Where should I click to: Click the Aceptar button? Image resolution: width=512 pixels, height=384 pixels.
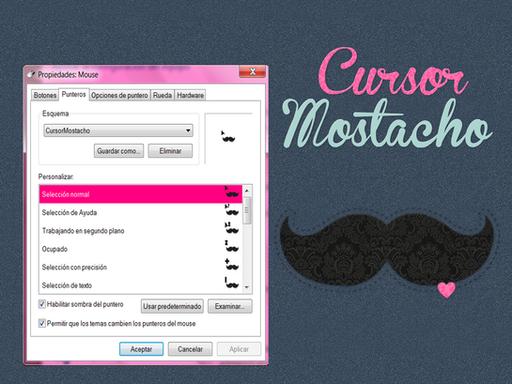coord(141,349)
